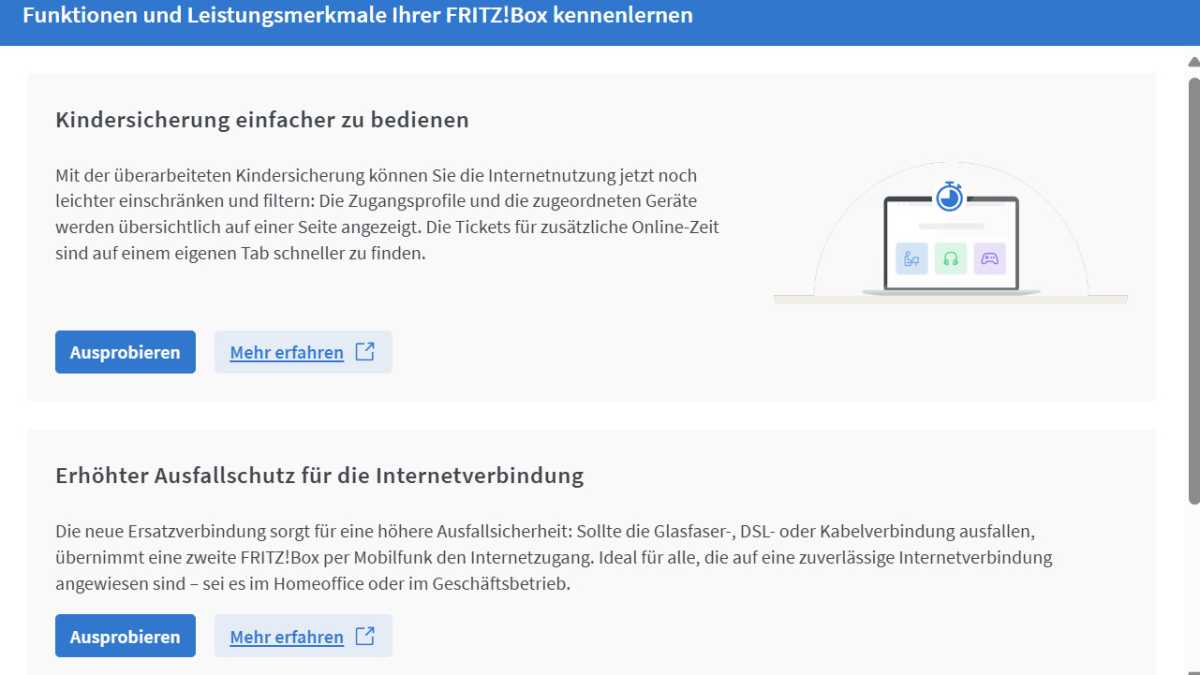This screenshot has height=675, width=1200.
Task: Click external-link icon in Kindersicherung card
Action: 365,352
